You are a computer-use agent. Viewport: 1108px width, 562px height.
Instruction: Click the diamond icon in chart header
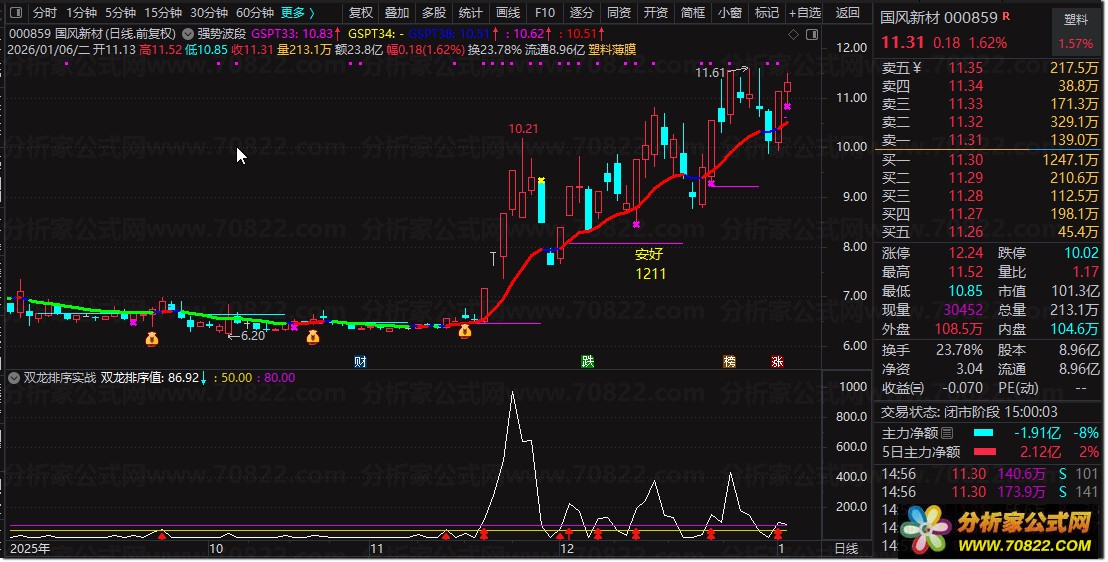[x=793, y=34]
